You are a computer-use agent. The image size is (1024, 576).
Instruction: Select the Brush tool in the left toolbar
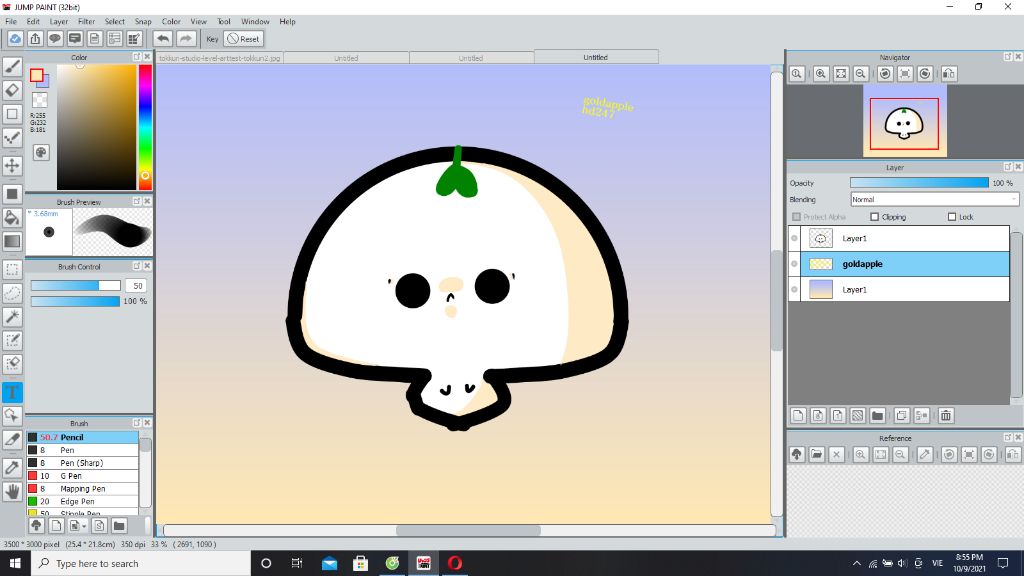[12, 66]
